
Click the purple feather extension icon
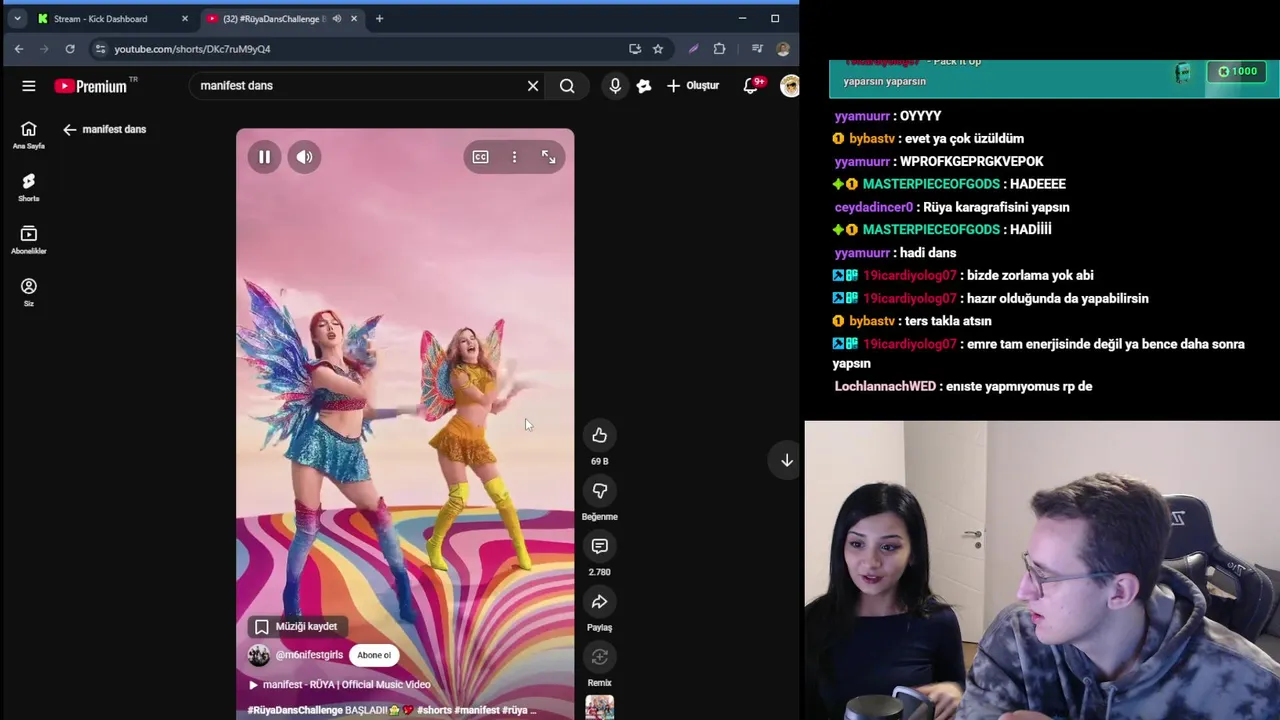[693, 49]
